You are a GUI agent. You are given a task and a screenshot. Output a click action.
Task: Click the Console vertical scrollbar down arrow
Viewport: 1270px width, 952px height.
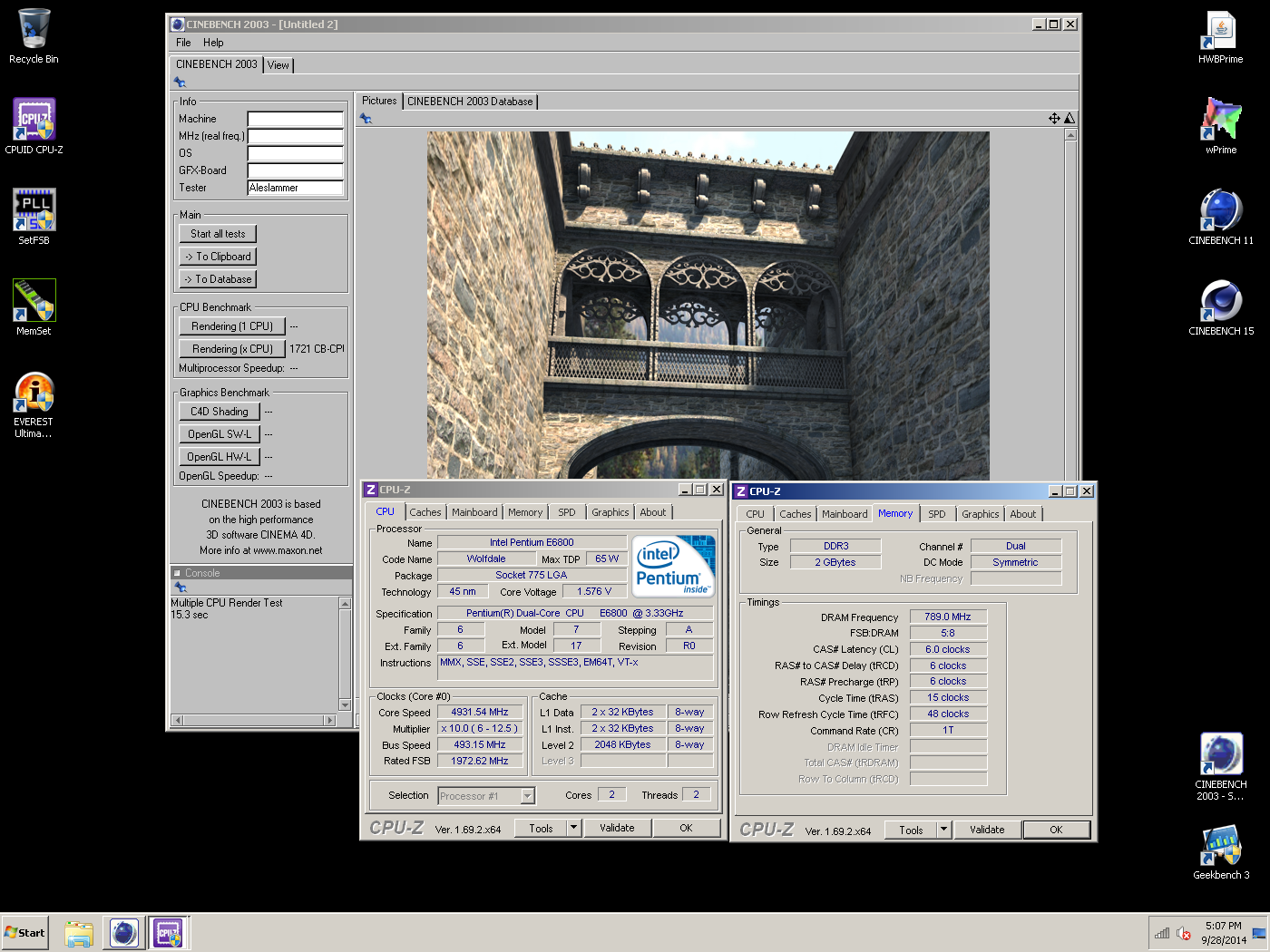tap(345, 704)
